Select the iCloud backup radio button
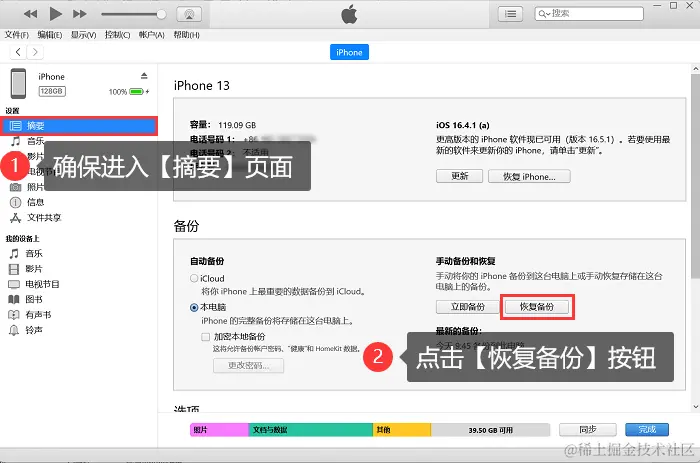The height and width of the screenshot is (463, 700). coord(194,278)
